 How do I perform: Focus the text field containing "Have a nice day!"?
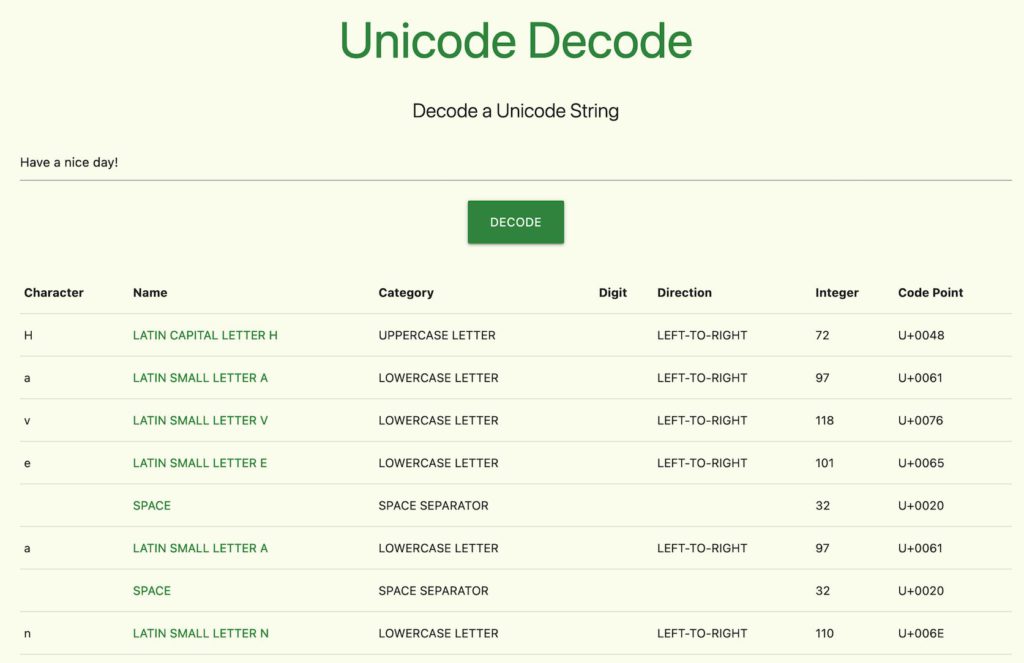(x=515, y=163)
